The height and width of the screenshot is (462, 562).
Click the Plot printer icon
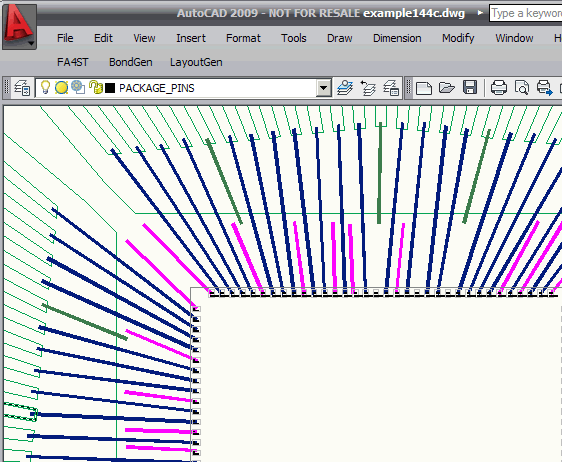click(499, 88)
